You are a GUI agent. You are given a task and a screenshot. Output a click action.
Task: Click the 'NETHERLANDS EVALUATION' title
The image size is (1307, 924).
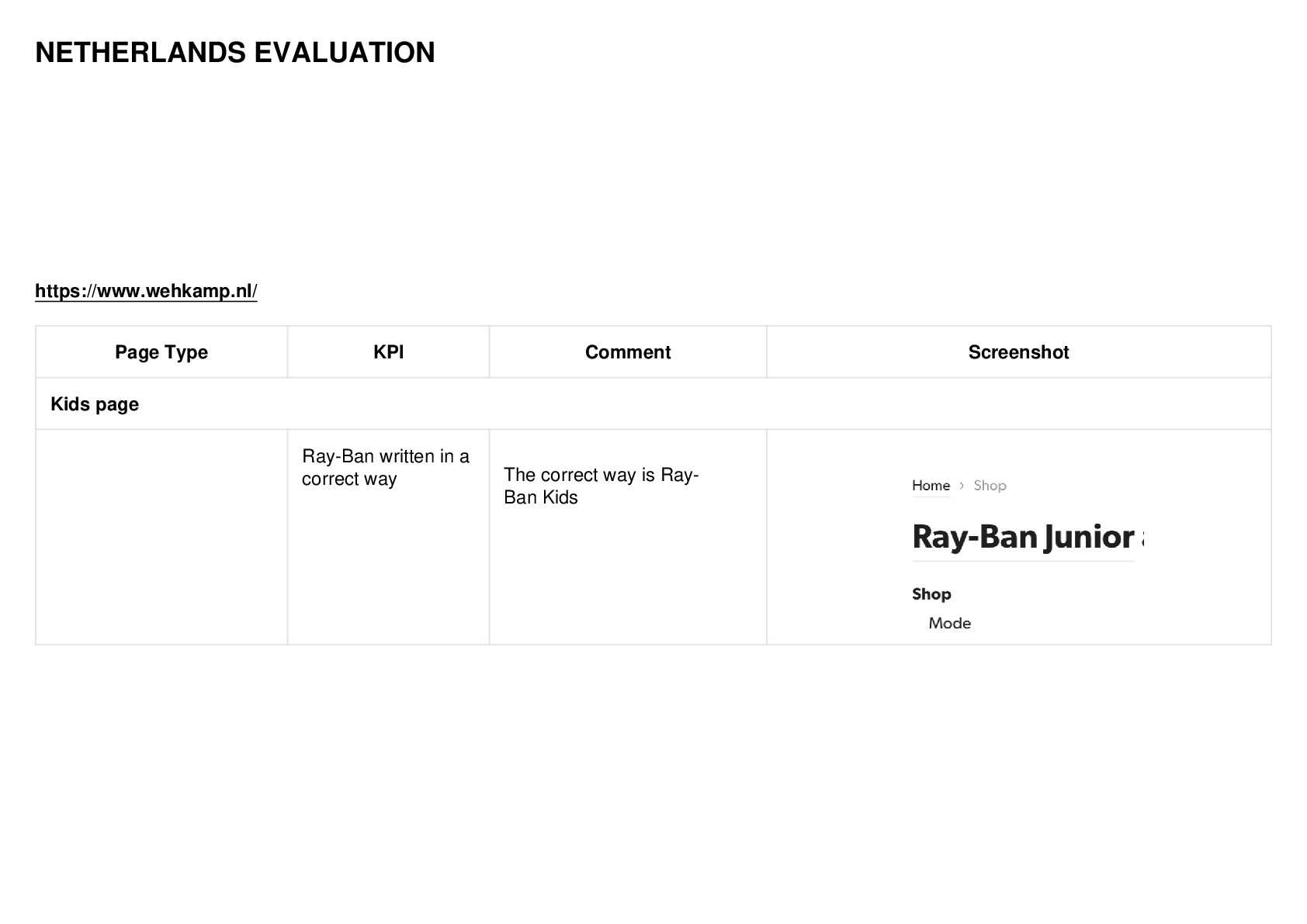click(235, 53)
